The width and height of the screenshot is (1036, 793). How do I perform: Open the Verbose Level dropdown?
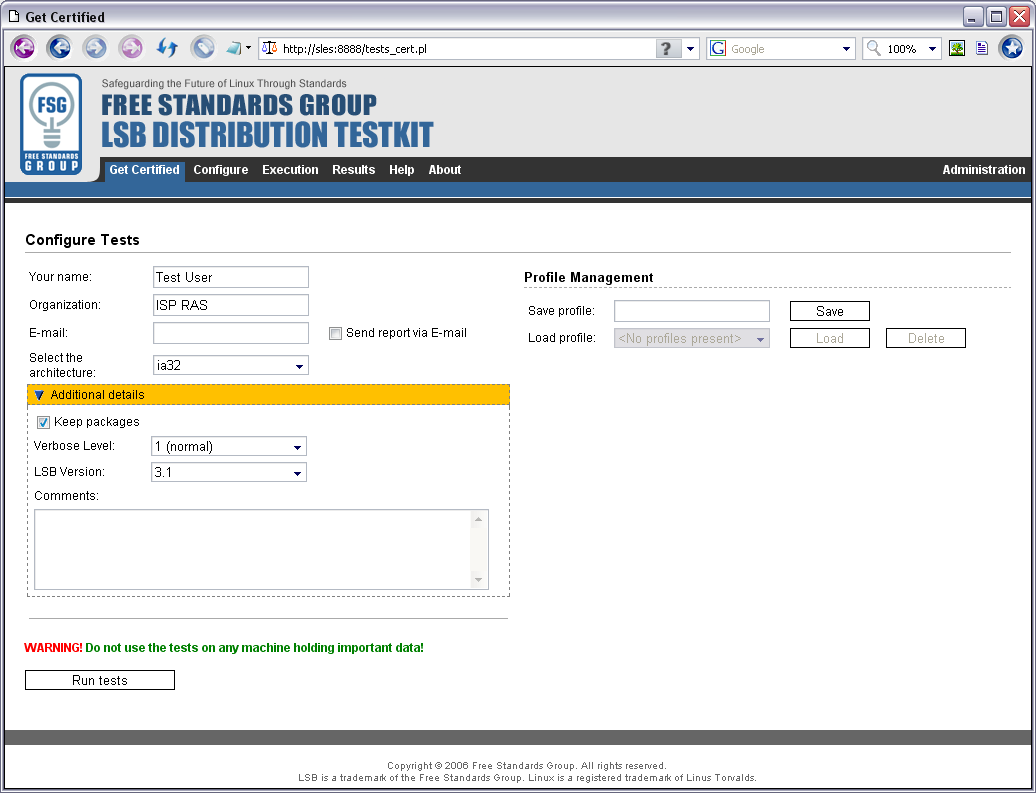point(229,447)
